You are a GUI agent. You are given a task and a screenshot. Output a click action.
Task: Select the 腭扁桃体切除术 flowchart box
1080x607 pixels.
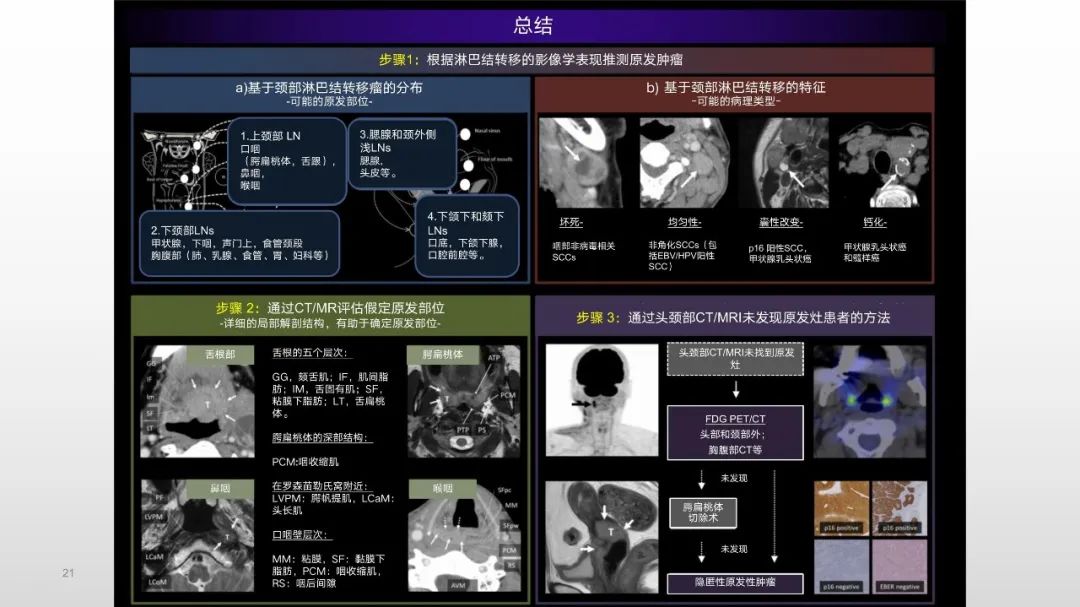tap(703, 513)
